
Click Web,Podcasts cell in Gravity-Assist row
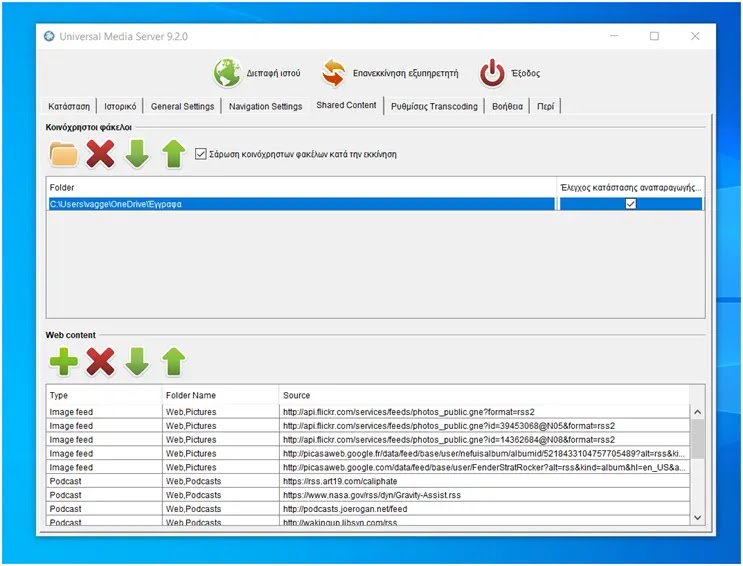click(x=220, y=494)
